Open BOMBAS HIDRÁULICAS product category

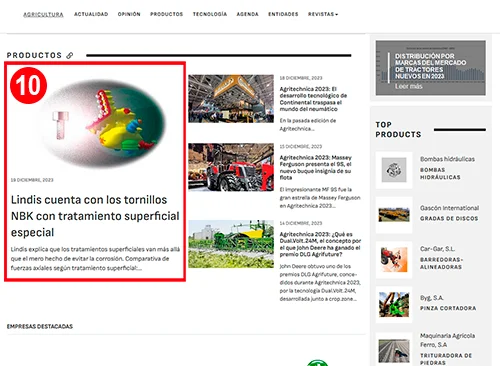(440, 174)
